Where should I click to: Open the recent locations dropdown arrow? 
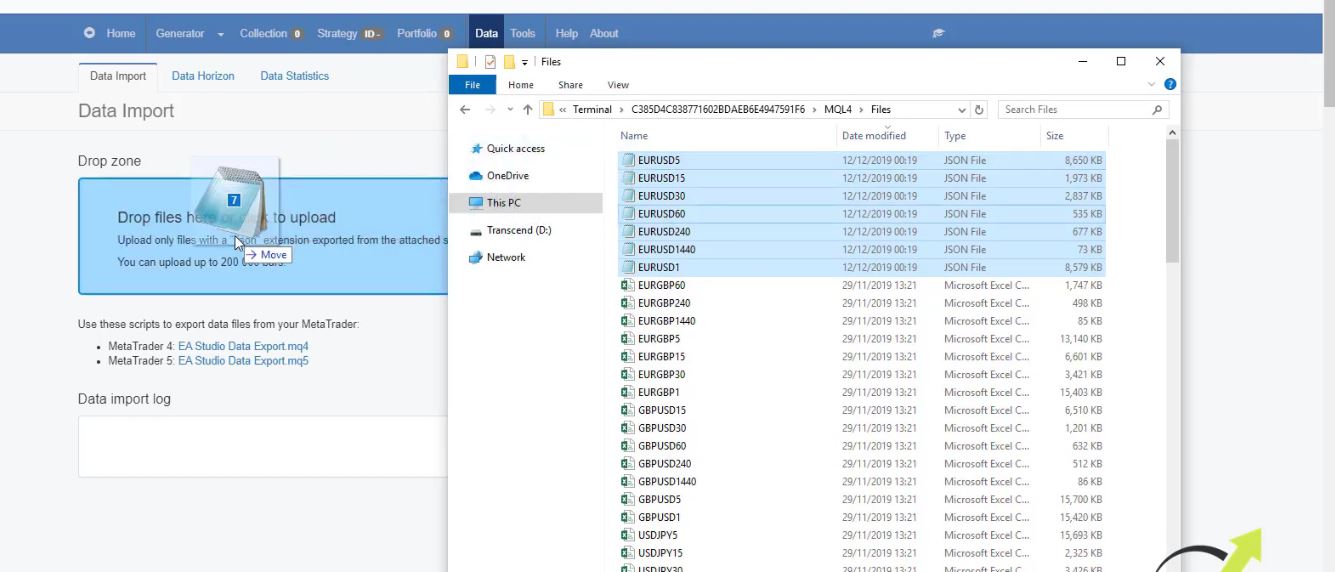(510, 110)
